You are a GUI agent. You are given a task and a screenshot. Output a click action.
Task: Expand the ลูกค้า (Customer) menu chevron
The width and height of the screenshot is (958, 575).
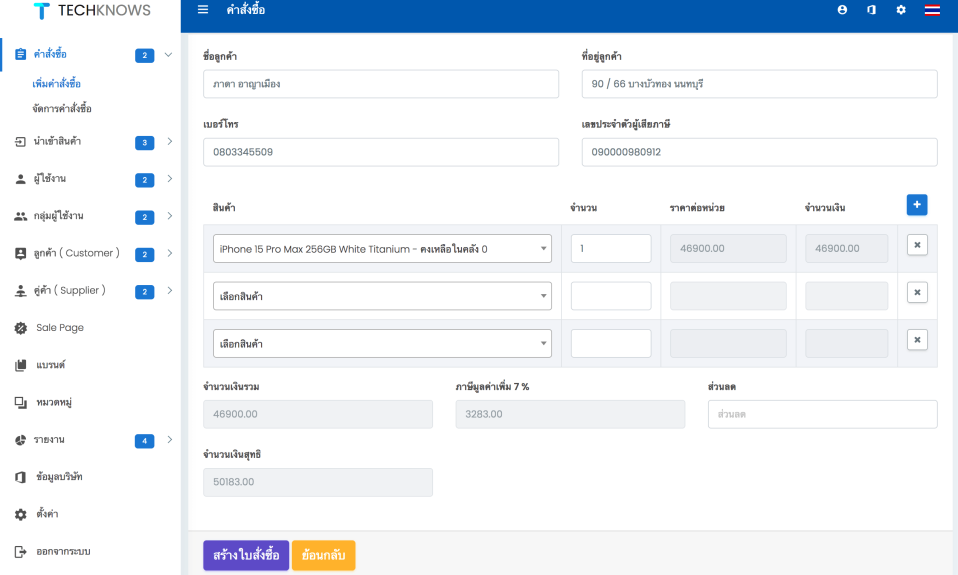[169, 253]
